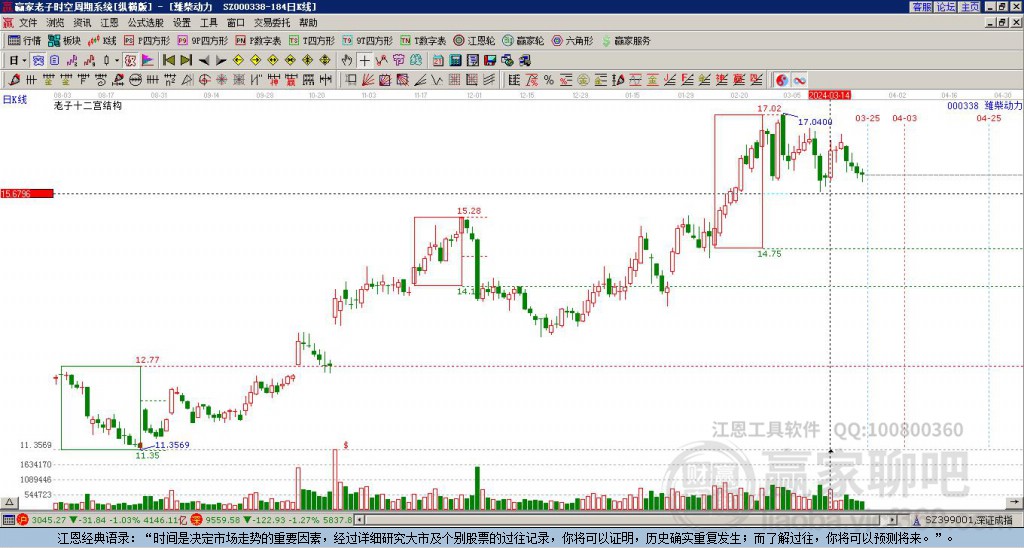
Task: Select the circled horizontal lines tool
Action: pyautogui.click(x=135, y=80)
